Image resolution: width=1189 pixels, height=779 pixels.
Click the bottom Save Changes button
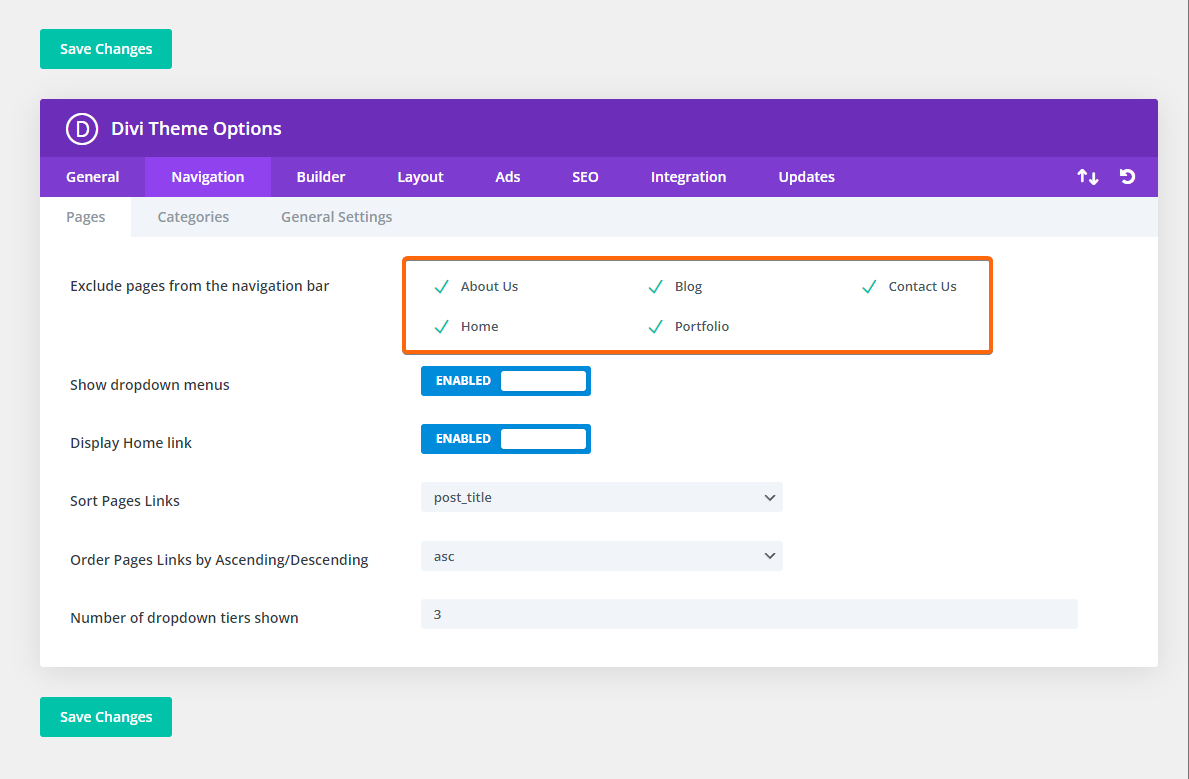[106, 717]
